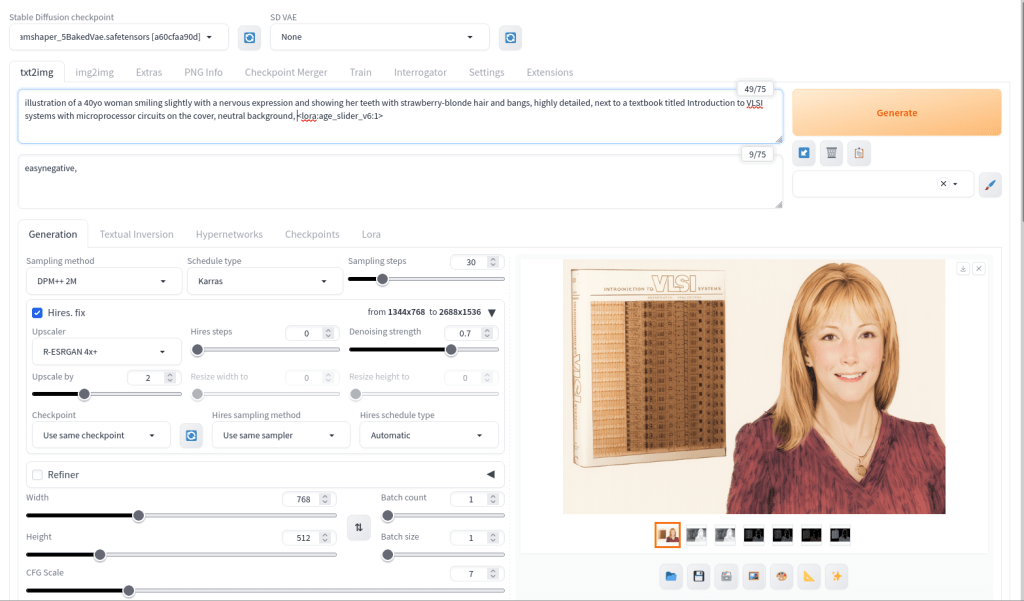Open the output folder icon

tap(672, 576)
